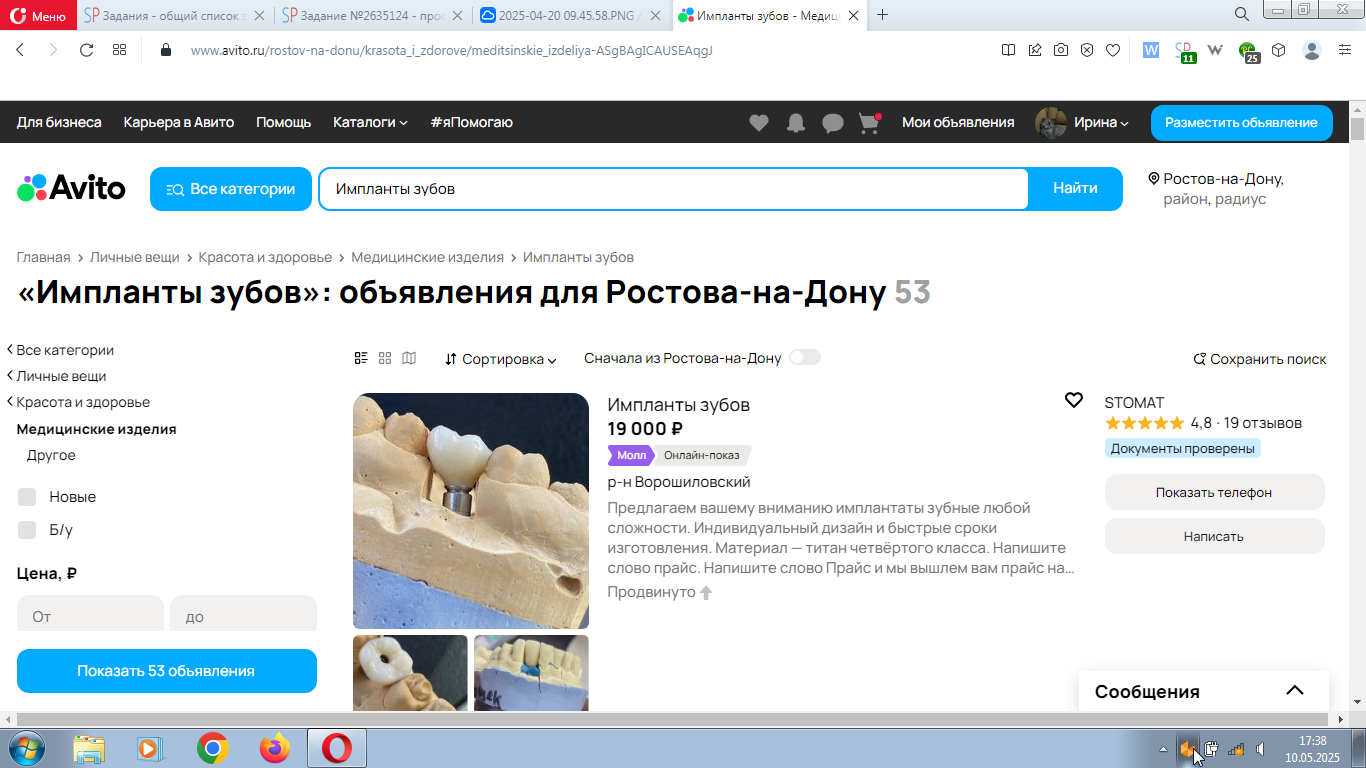Image resolution: width=1366 pixels, height=768 pixels.
Task: Check the Новые checkbox
Action: tap(27, 497)
